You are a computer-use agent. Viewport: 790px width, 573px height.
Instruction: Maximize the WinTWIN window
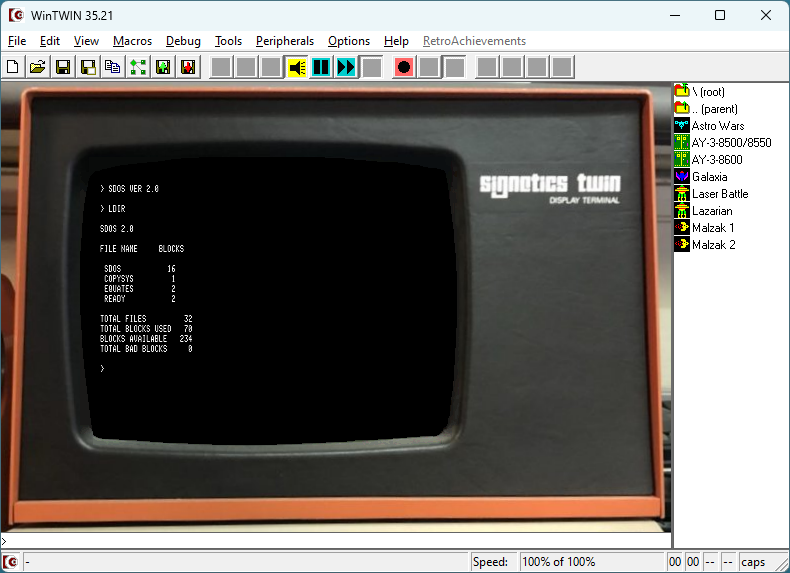click(x=720, y=15)
